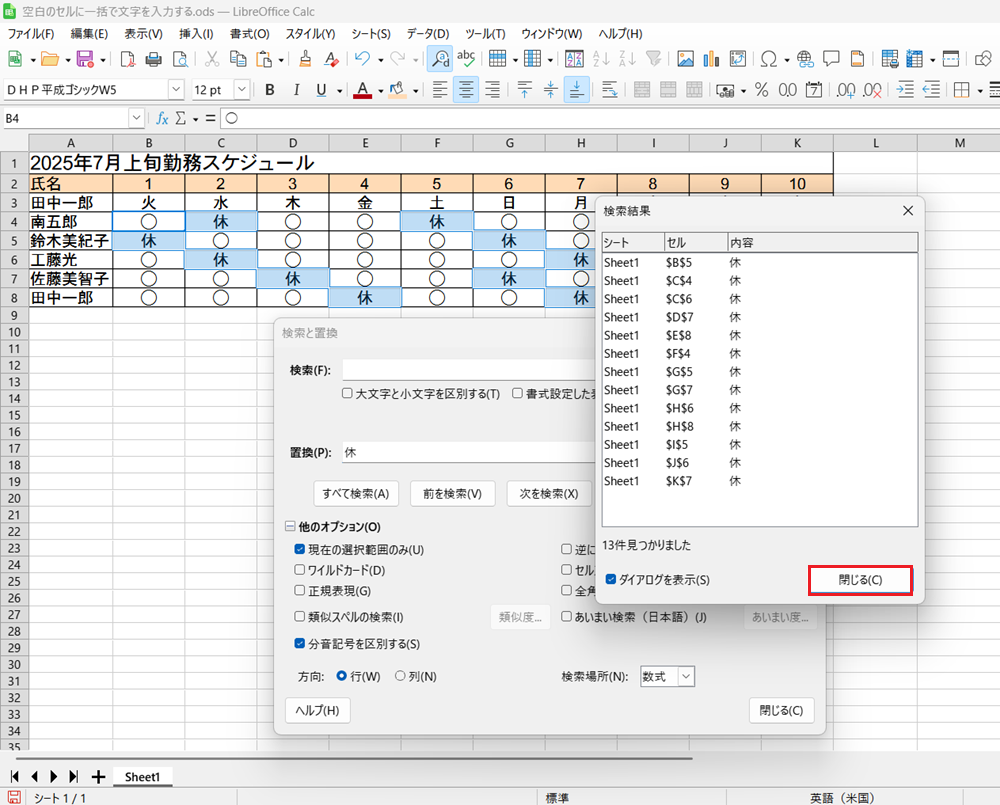Collapse the 他のオプション expander
1000x805 pixels.
click(x=290, y=526)
